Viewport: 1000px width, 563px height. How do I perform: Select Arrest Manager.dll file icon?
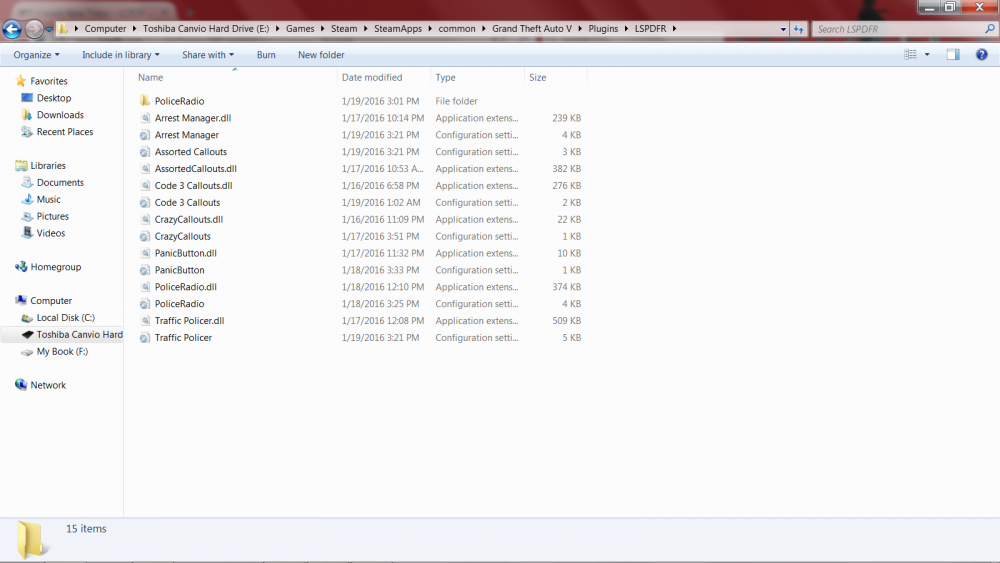145,118
